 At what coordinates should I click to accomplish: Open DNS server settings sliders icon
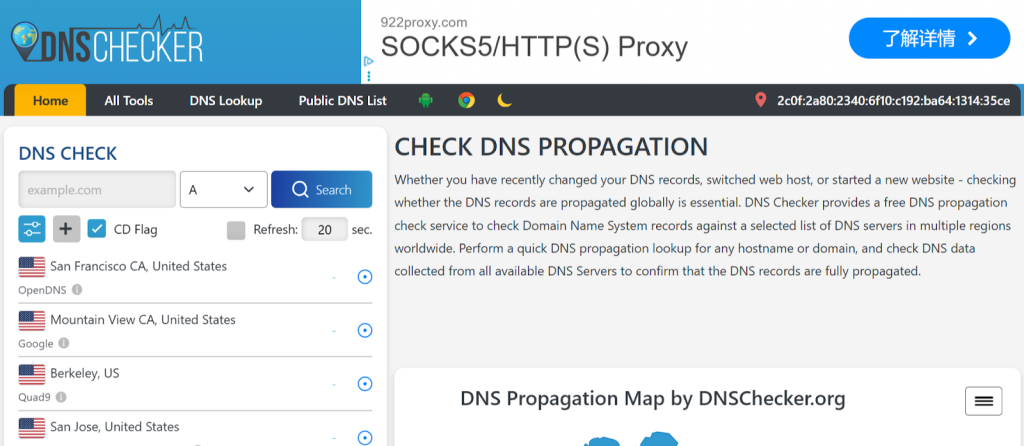click(x=32, y=229)
